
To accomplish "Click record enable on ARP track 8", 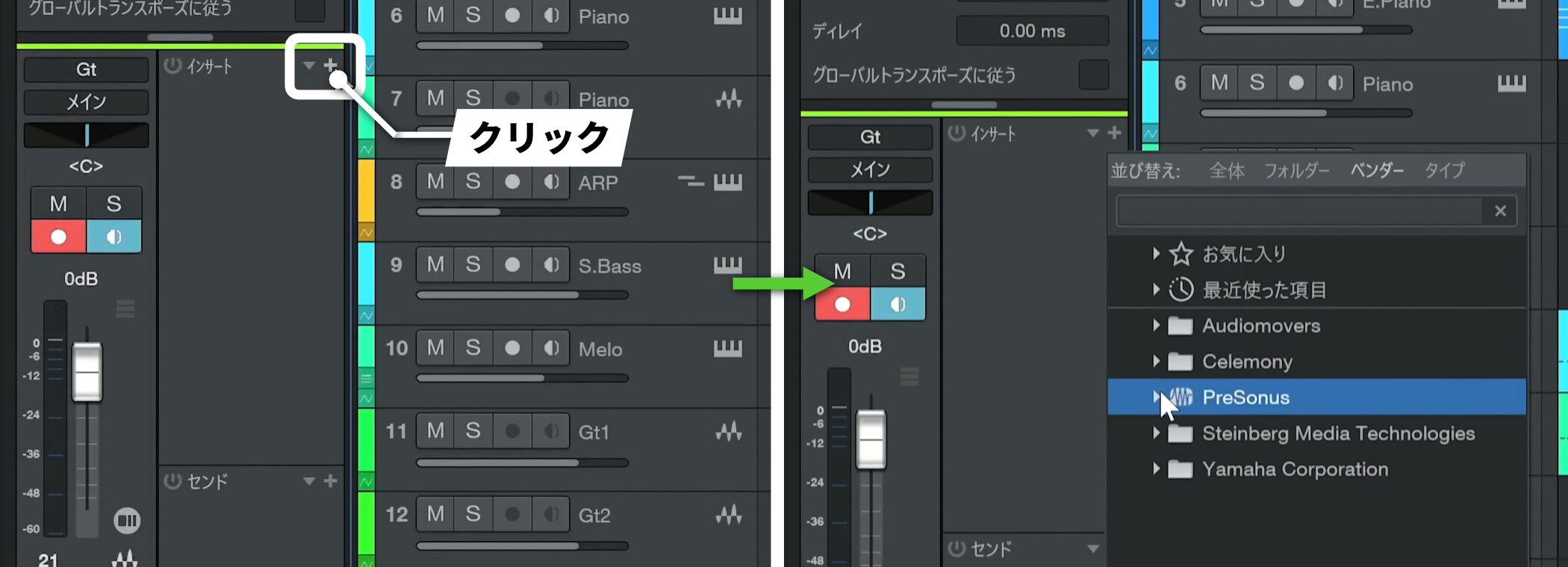I will [x=512, y=181].
